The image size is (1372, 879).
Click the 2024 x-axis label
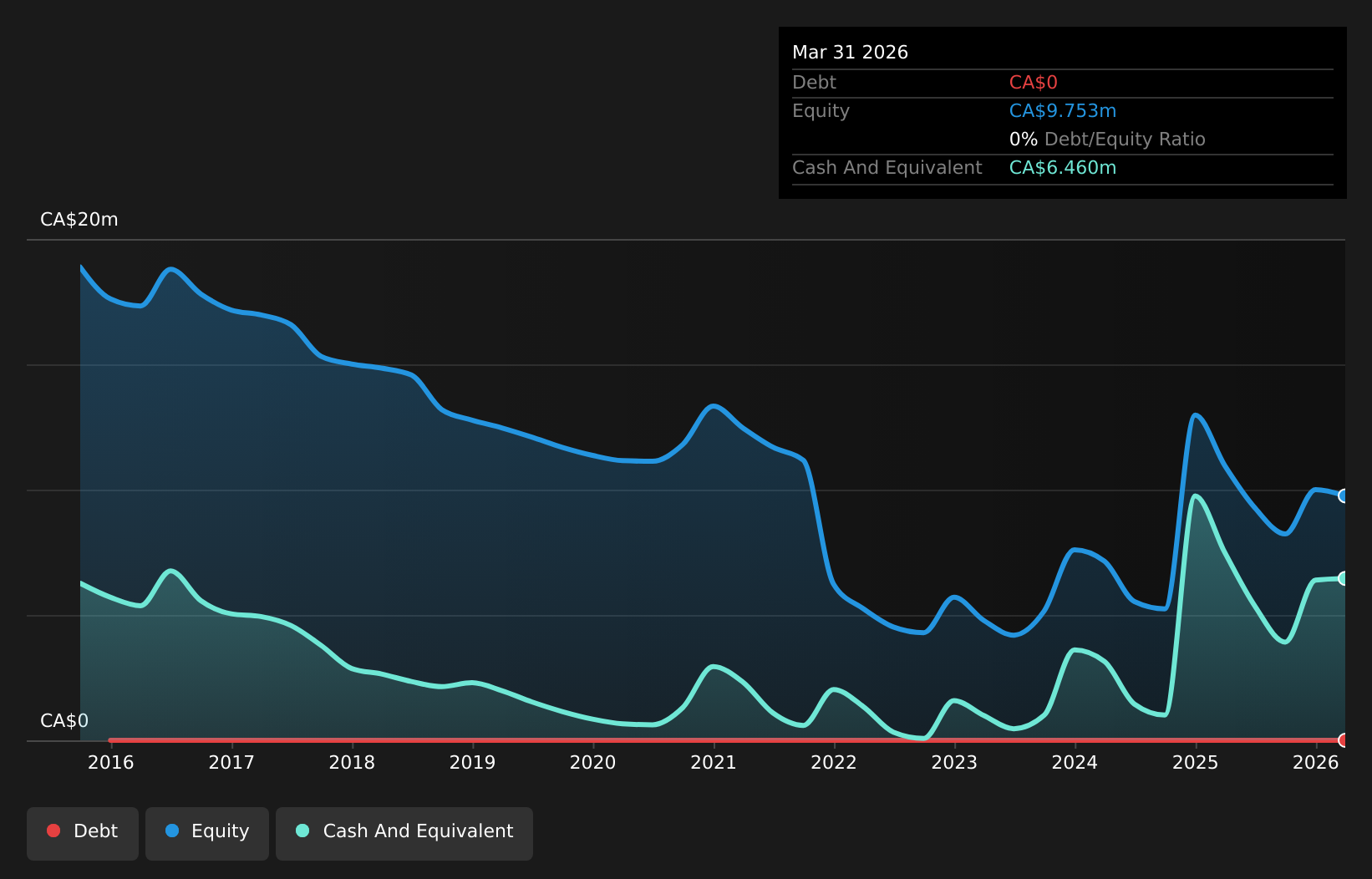point(1075,762)
